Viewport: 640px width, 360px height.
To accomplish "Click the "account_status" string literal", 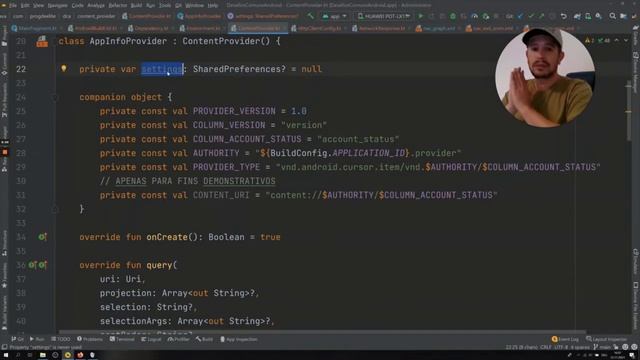I will click(358, 139).
